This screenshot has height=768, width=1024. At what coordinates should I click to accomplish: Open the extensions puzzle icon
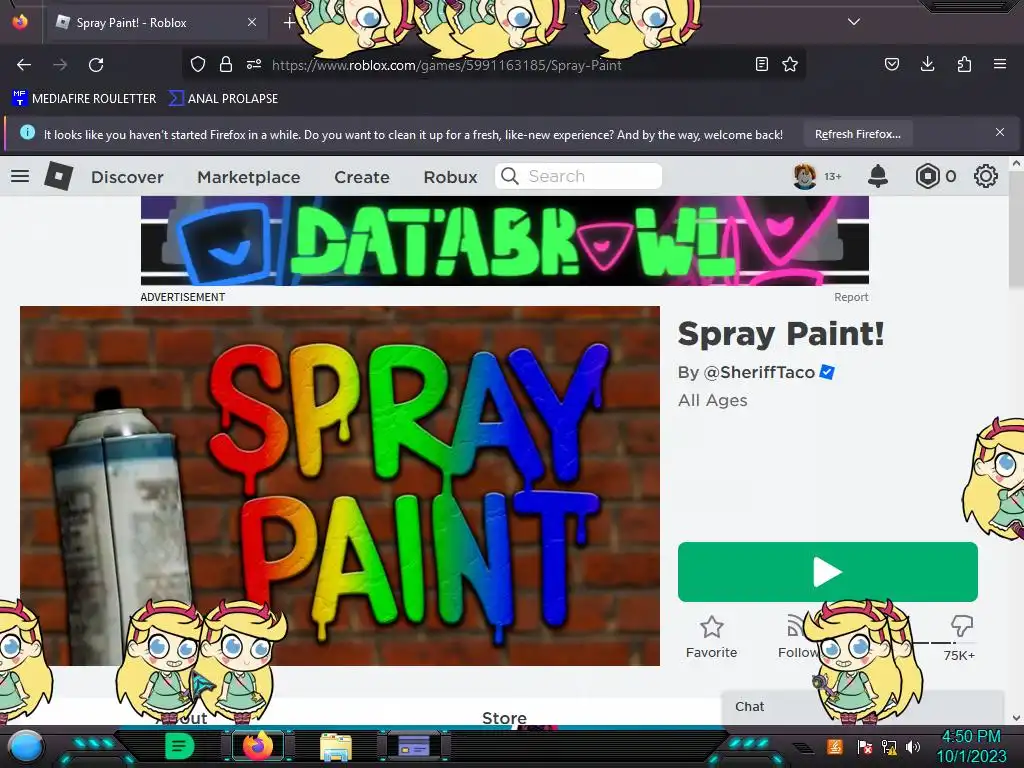tap(964, 64)
